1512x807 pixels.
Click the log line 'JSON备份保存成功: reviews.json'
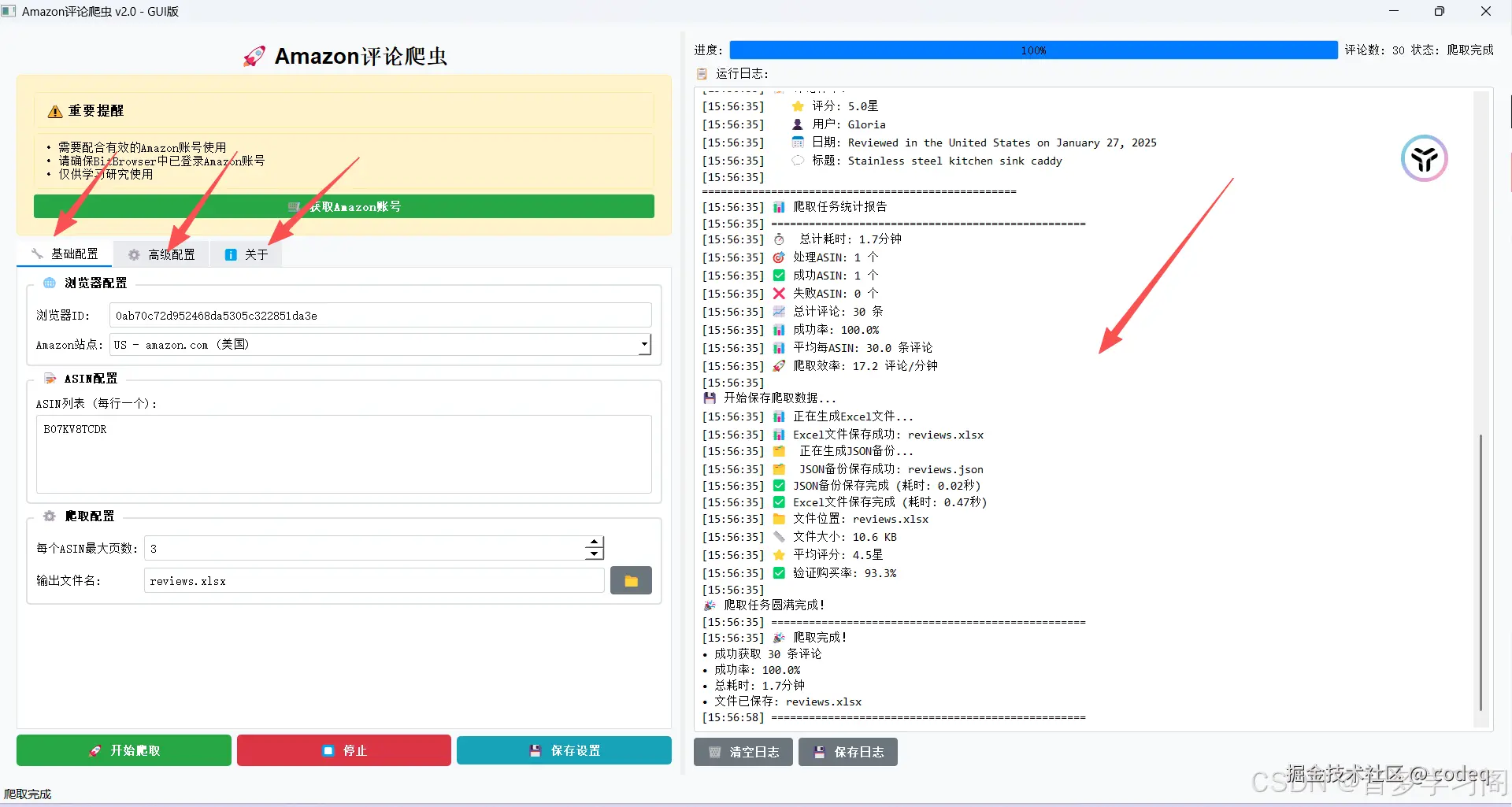pyautogui.click(x=891, y=469)
